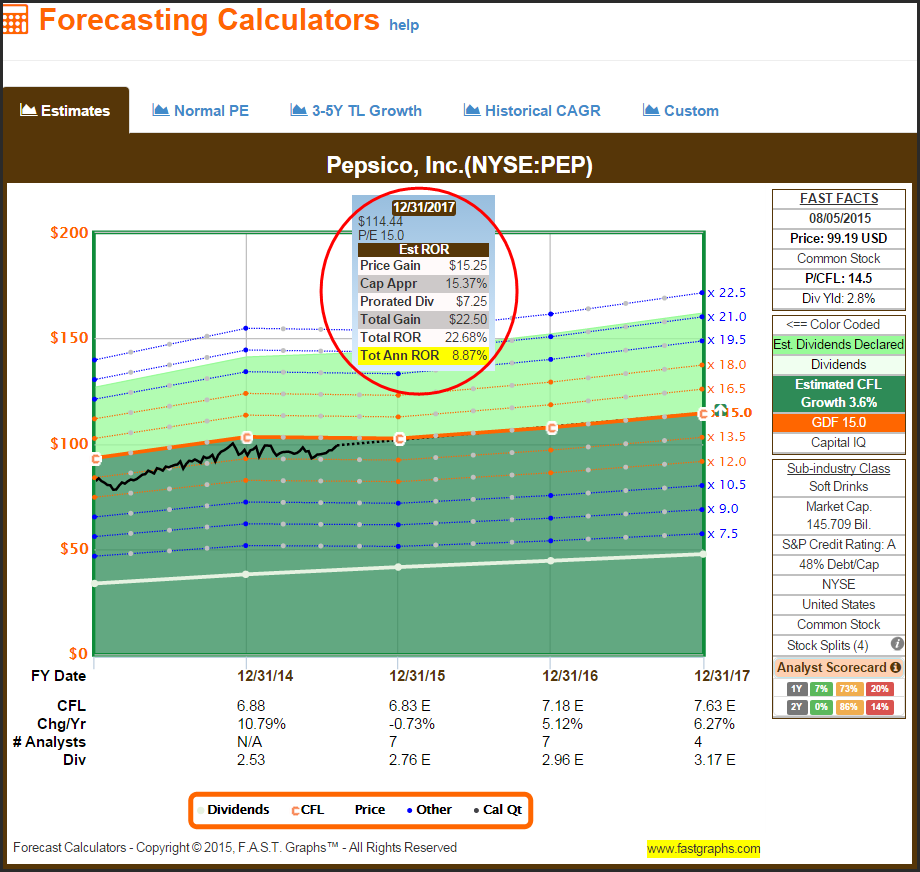Screen dimensions: 920x872
Task: Open the help link
Action: pos(404,25)
